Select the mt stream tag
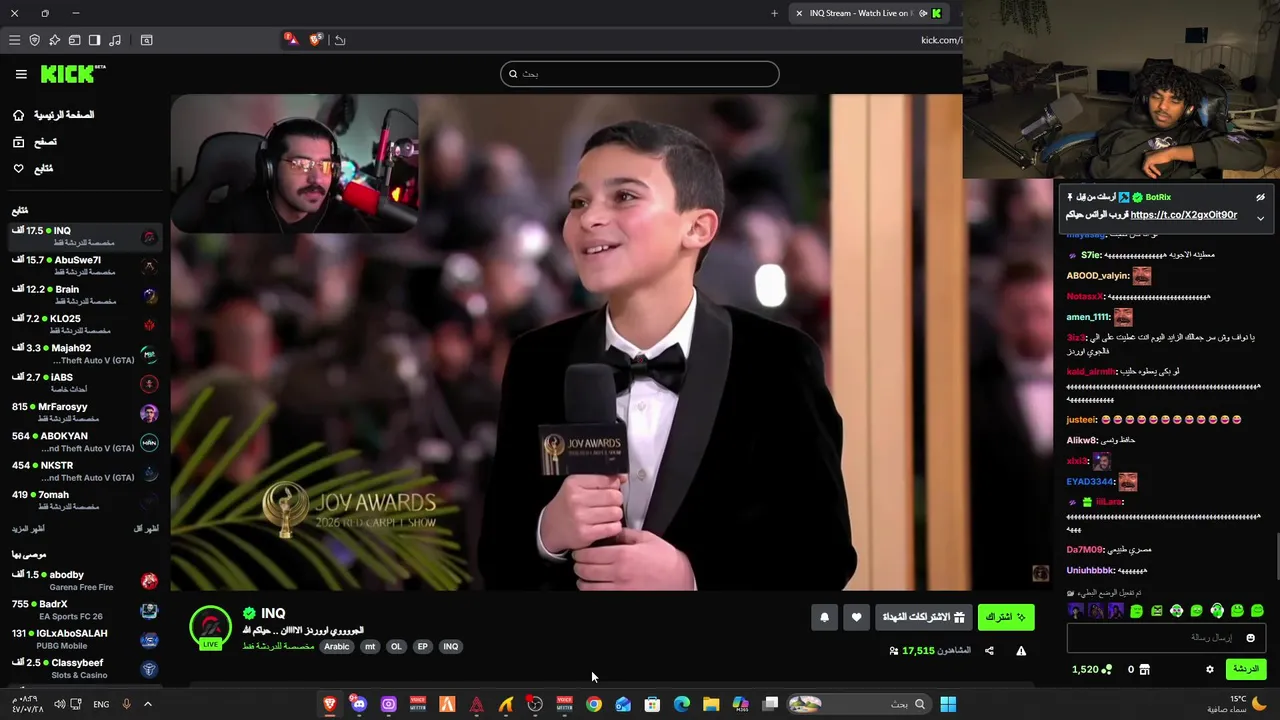The width and height of the screenshot is (1280, 720). pos(370,646)
